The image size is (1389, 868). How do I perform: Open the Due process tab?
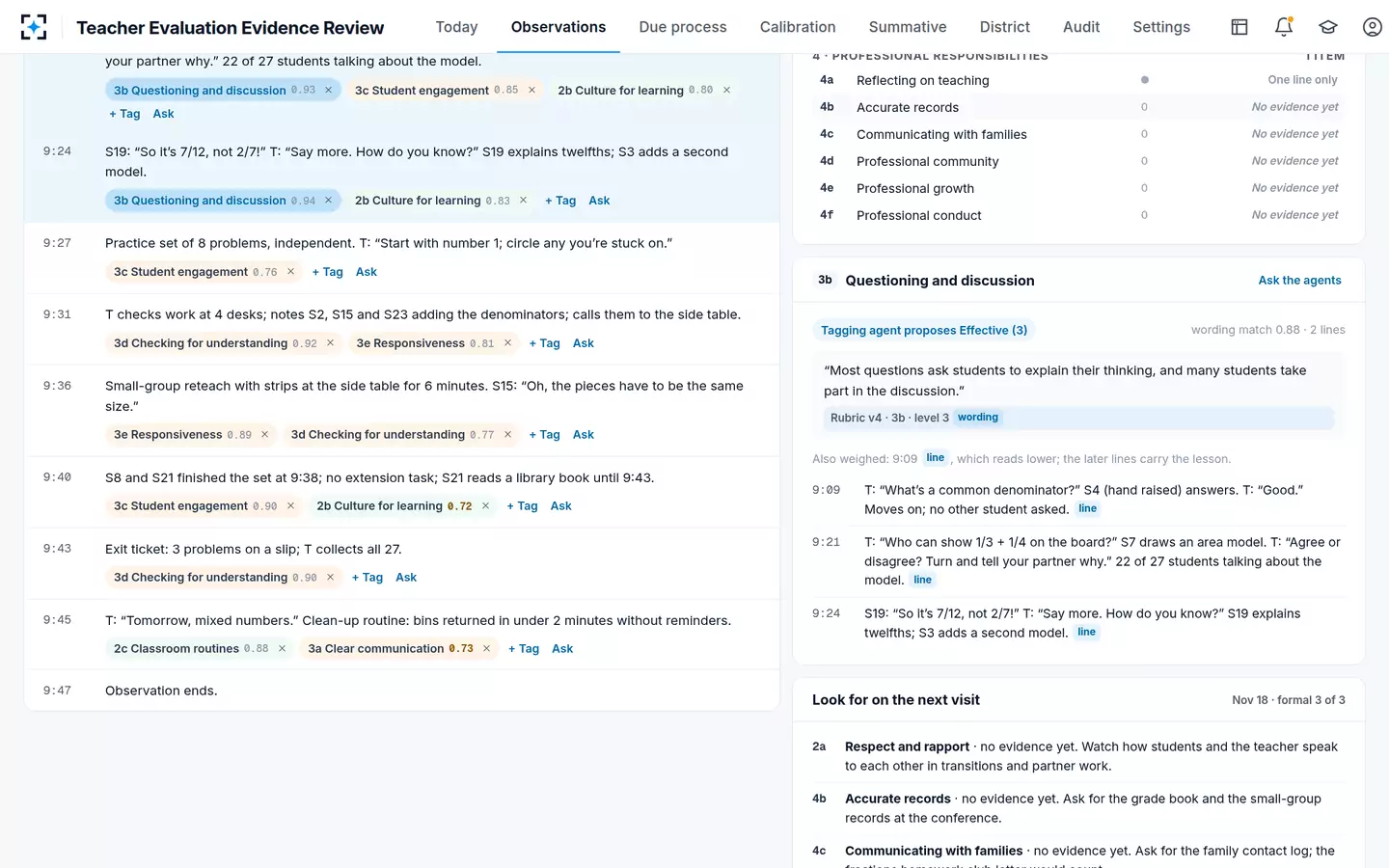683,27
